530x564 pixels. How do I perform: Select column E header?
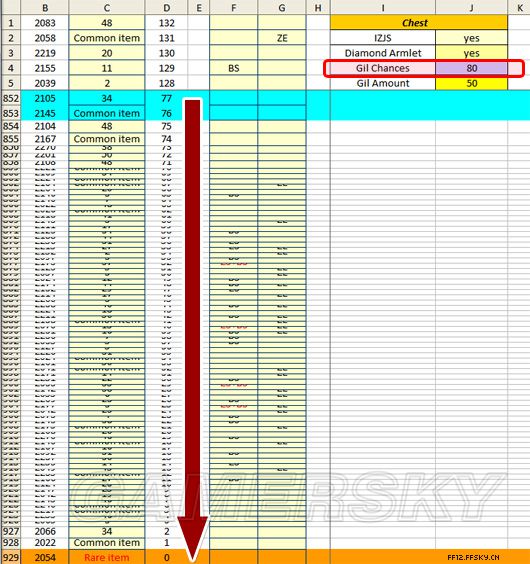199,8
